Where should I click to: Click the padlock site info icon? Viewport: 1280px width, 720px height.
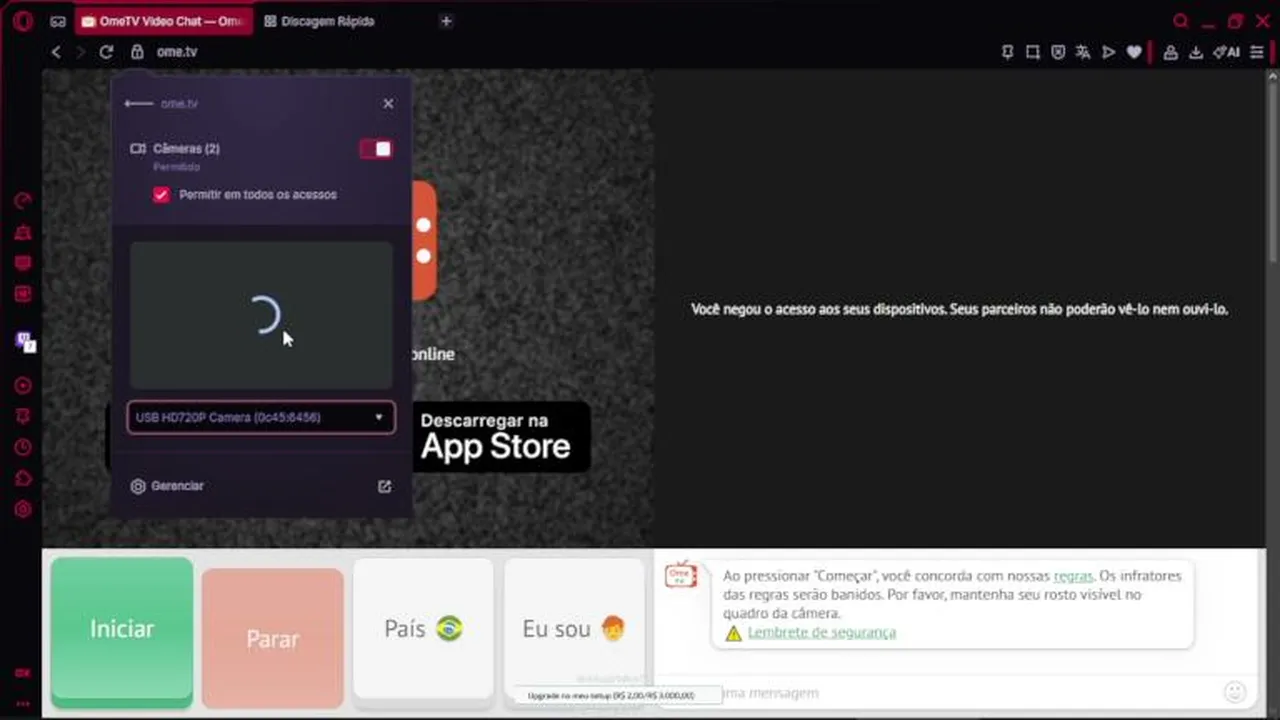coord(137,52)
